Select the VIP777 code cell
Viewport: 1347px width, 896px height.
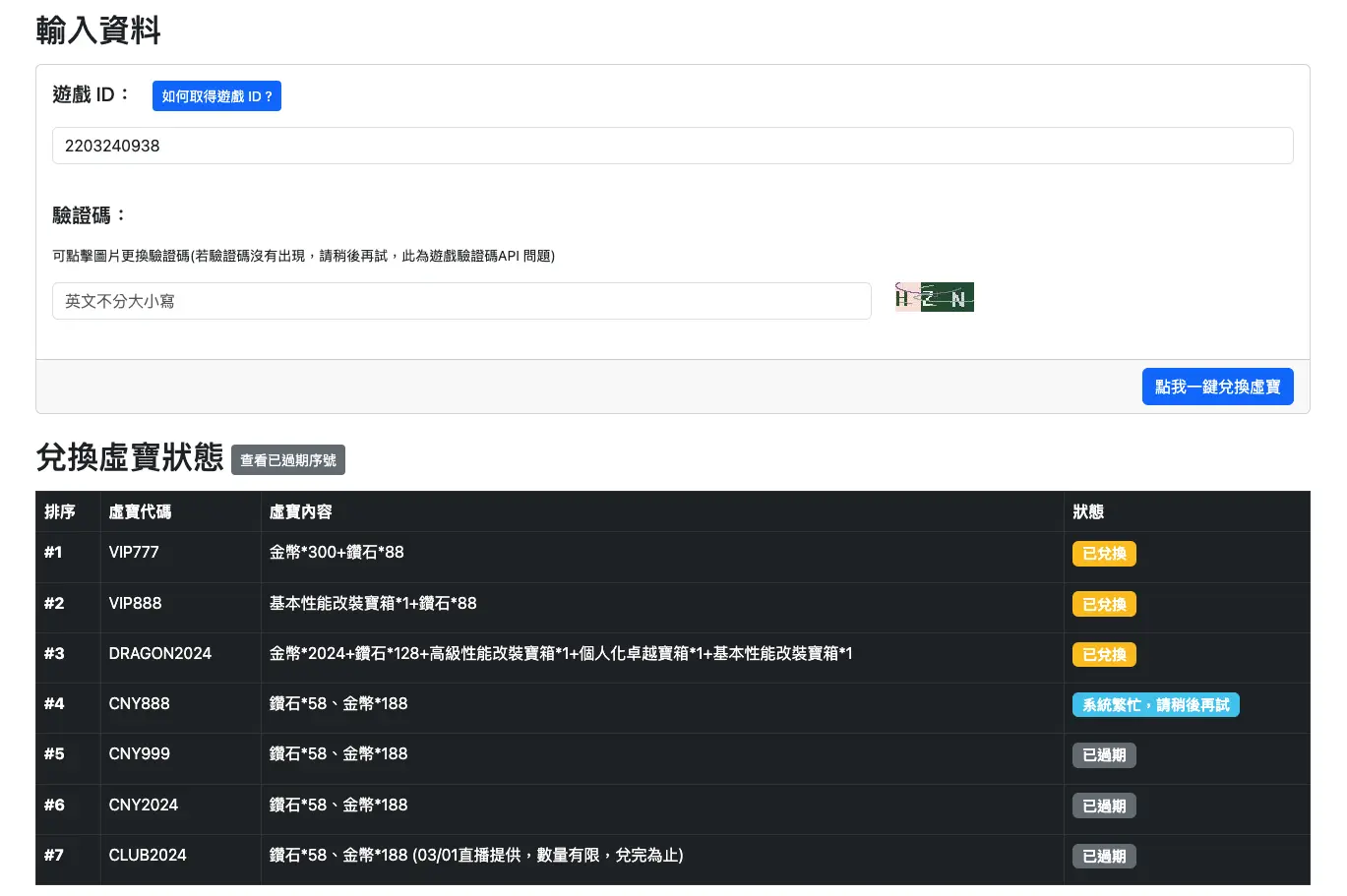pos(134,553)
